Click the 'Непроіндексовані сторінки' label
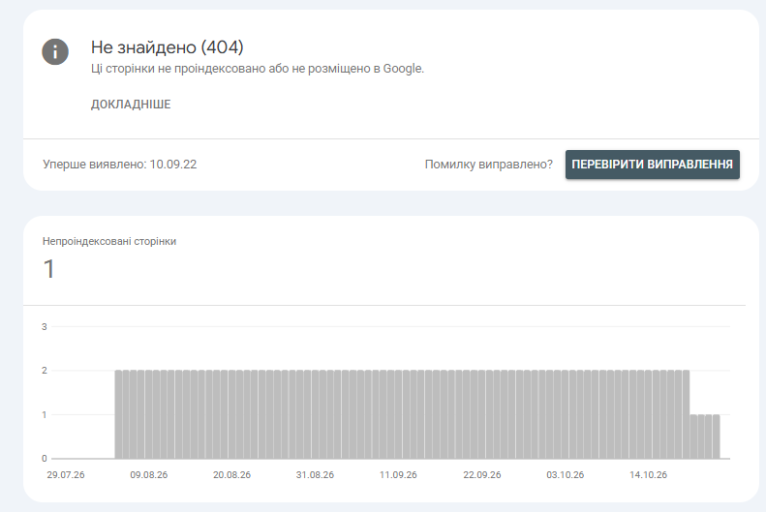 pyautogui.click(x=109, y=241)
